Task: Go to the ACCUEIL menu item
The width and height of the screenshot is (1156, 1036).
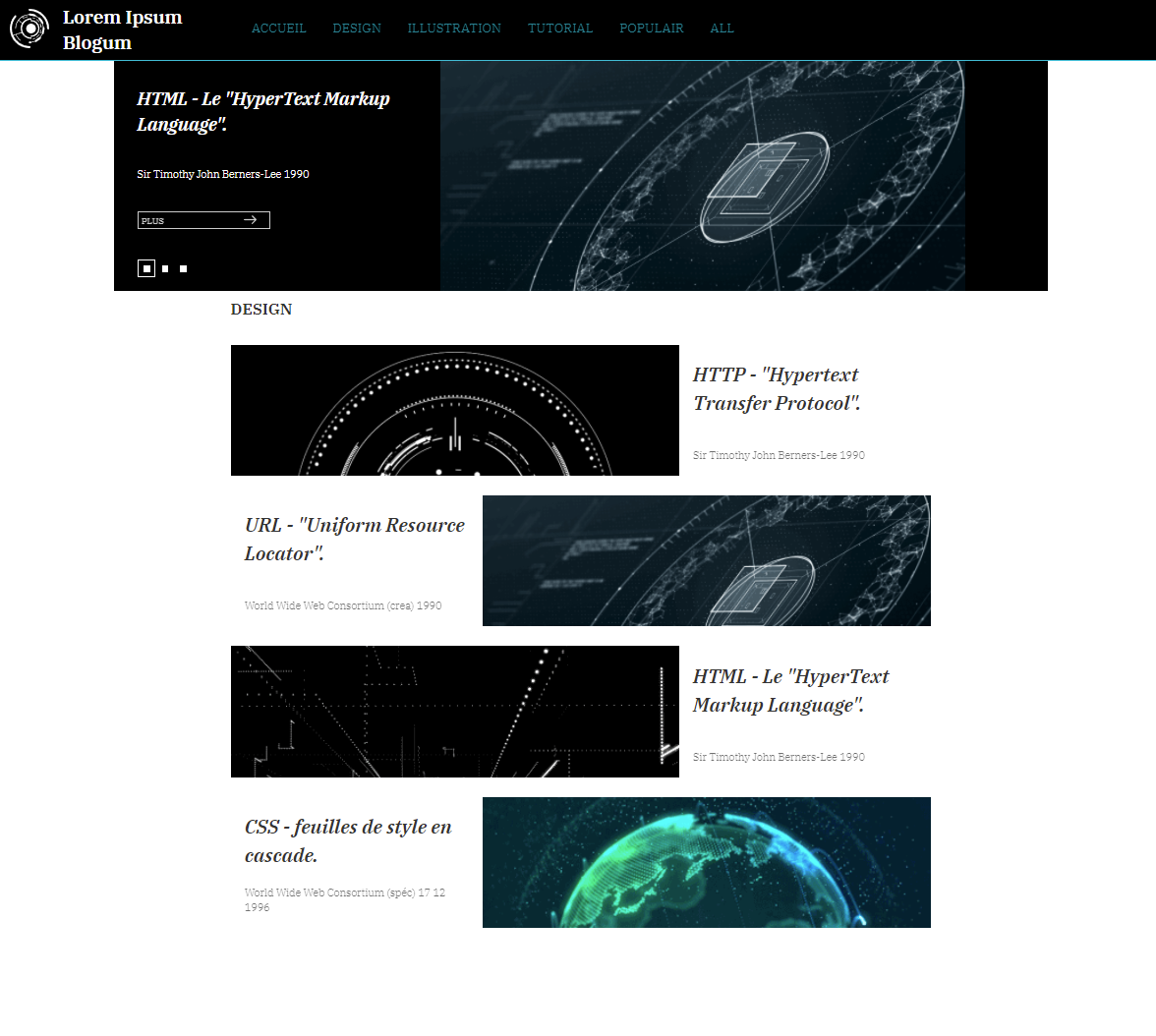Action: click(x=279, y=29)
